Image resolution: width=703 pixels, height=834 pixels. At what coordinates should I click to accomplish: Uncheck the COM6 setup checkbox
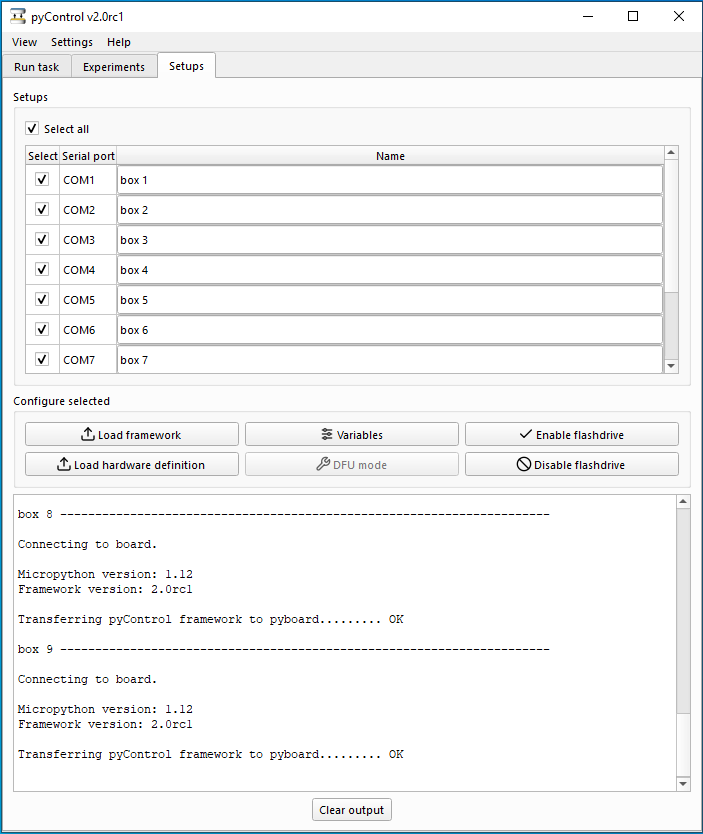[x=41, y=329]
